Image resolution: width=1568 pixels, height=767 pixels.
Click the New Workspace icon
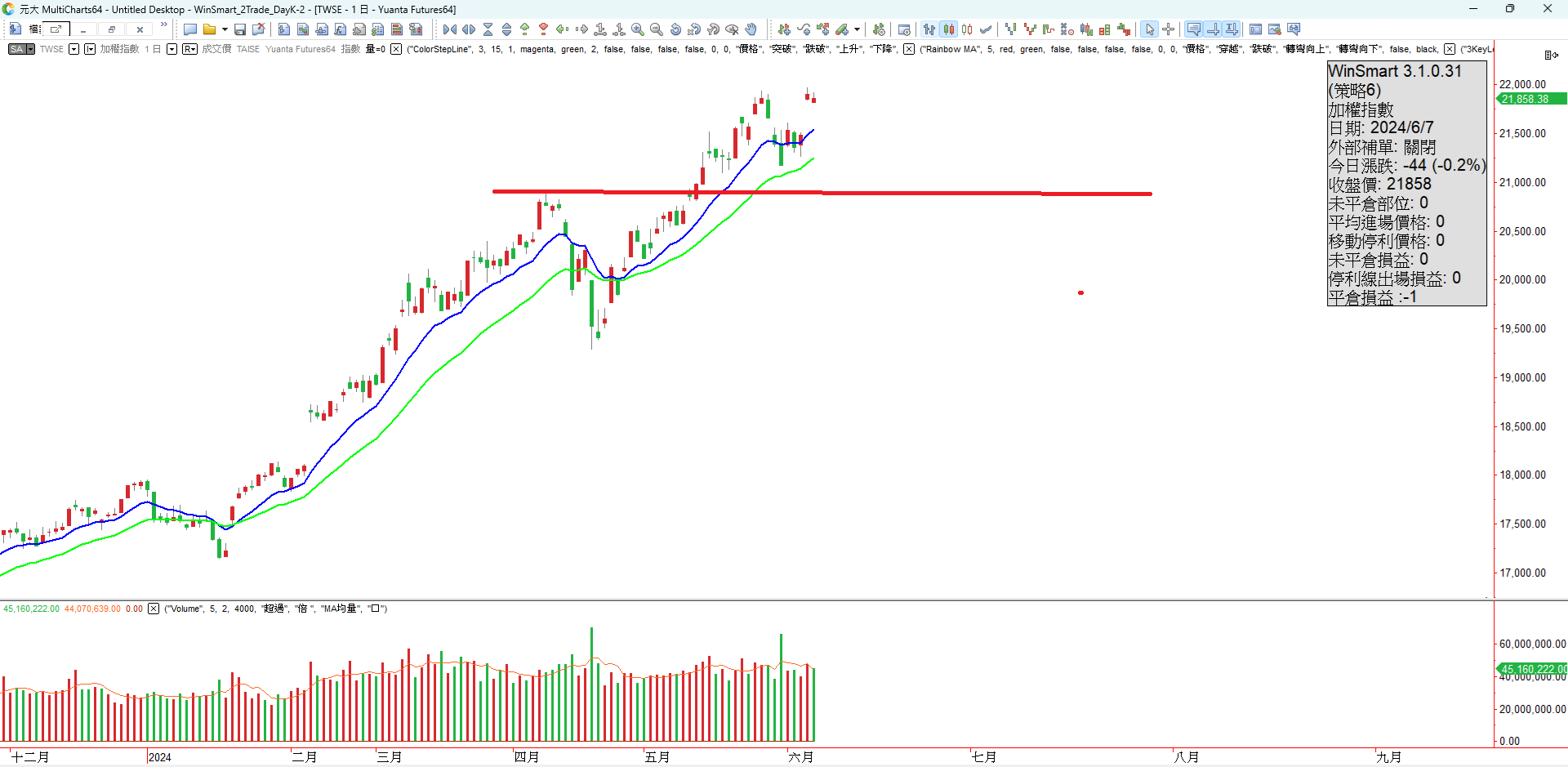click(189, 29)
